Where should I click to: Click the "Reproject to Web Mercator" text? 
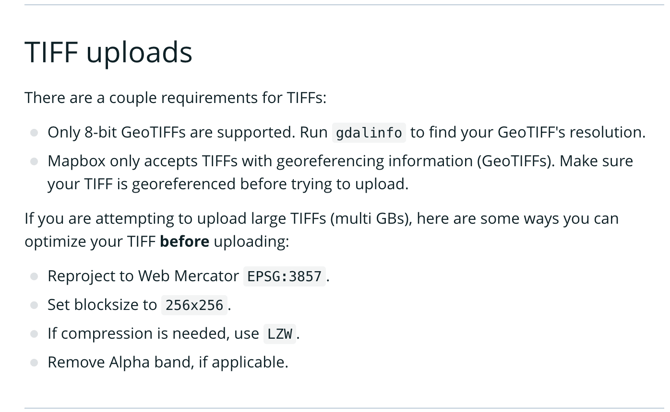(x=143, y=276)
